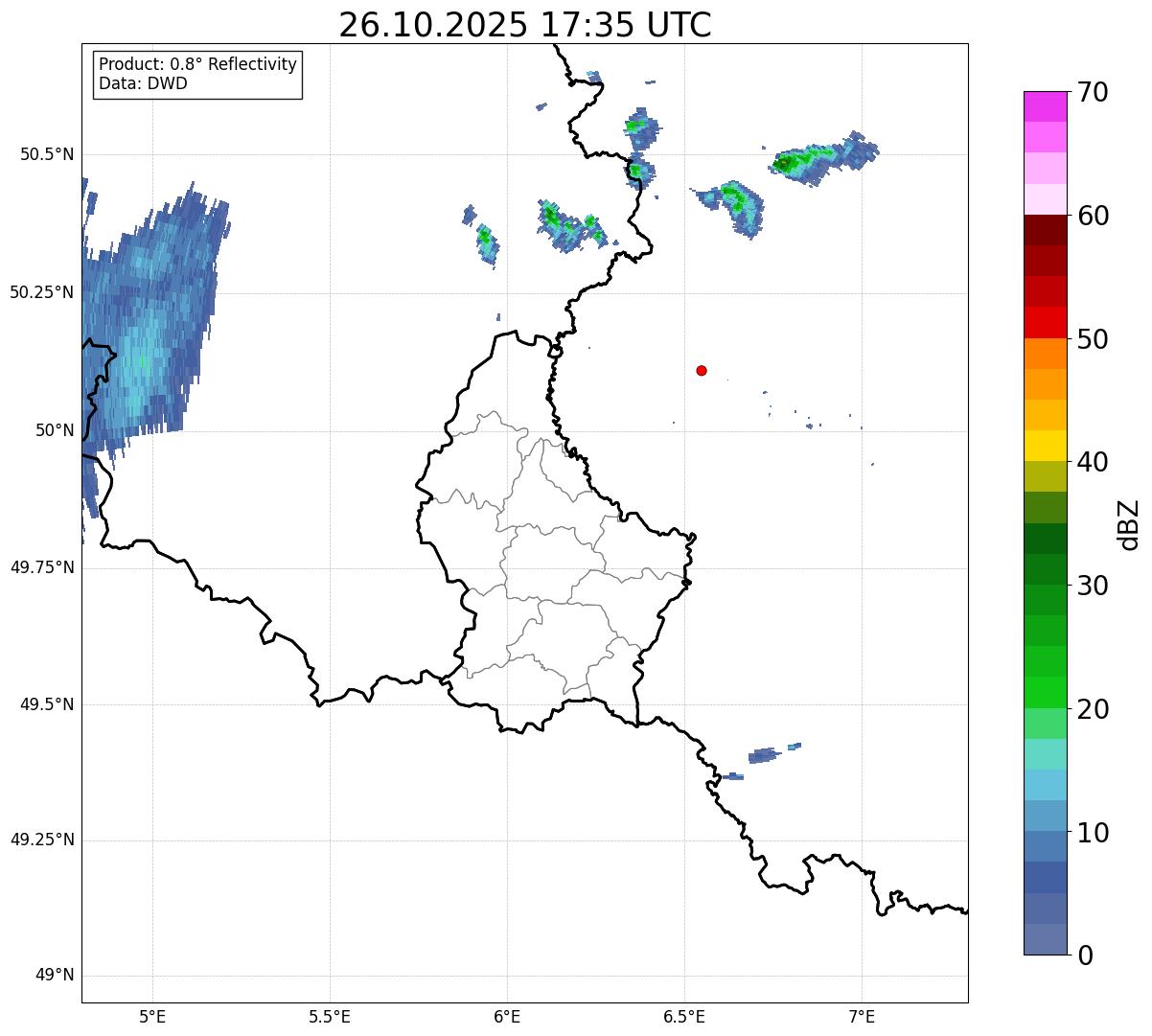Image resolution: width=1152 pixels, height=1036 pixels.
Task: Click the 7°E longitude label
Action: pos(862,1017)
